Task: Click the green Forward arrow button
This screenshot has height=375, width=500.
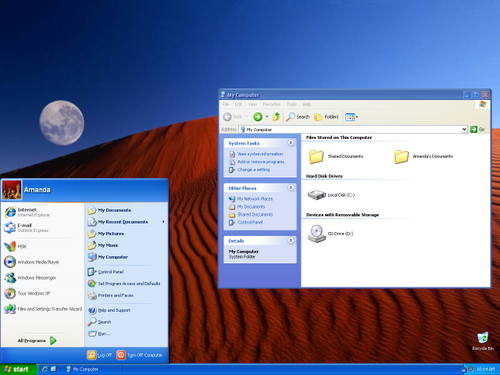Action: (x=258, y=117)
